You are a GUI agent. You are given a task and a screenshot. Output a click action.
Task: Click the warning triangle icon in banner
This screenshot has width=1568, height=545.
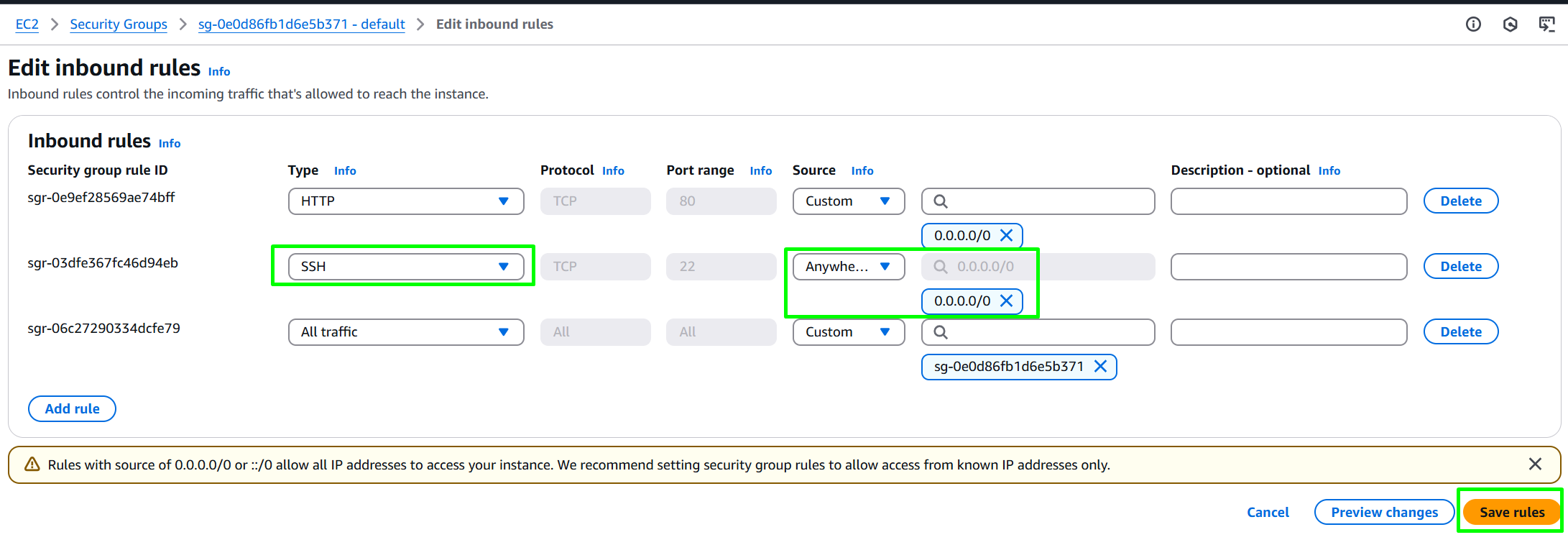32,464
